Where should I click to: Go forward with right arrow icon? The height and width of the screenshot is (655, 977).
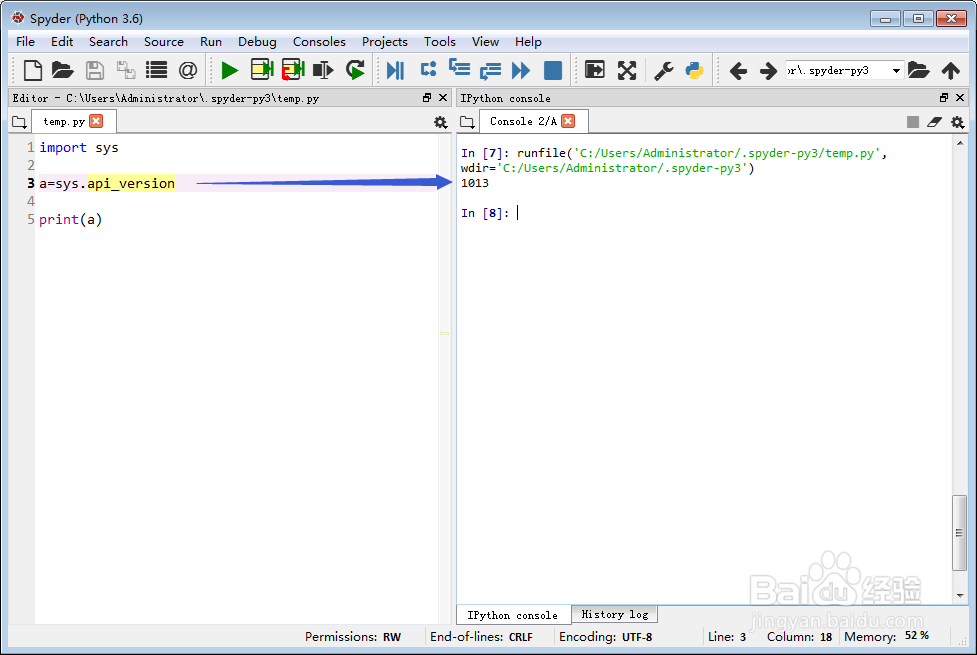(768, 70)
